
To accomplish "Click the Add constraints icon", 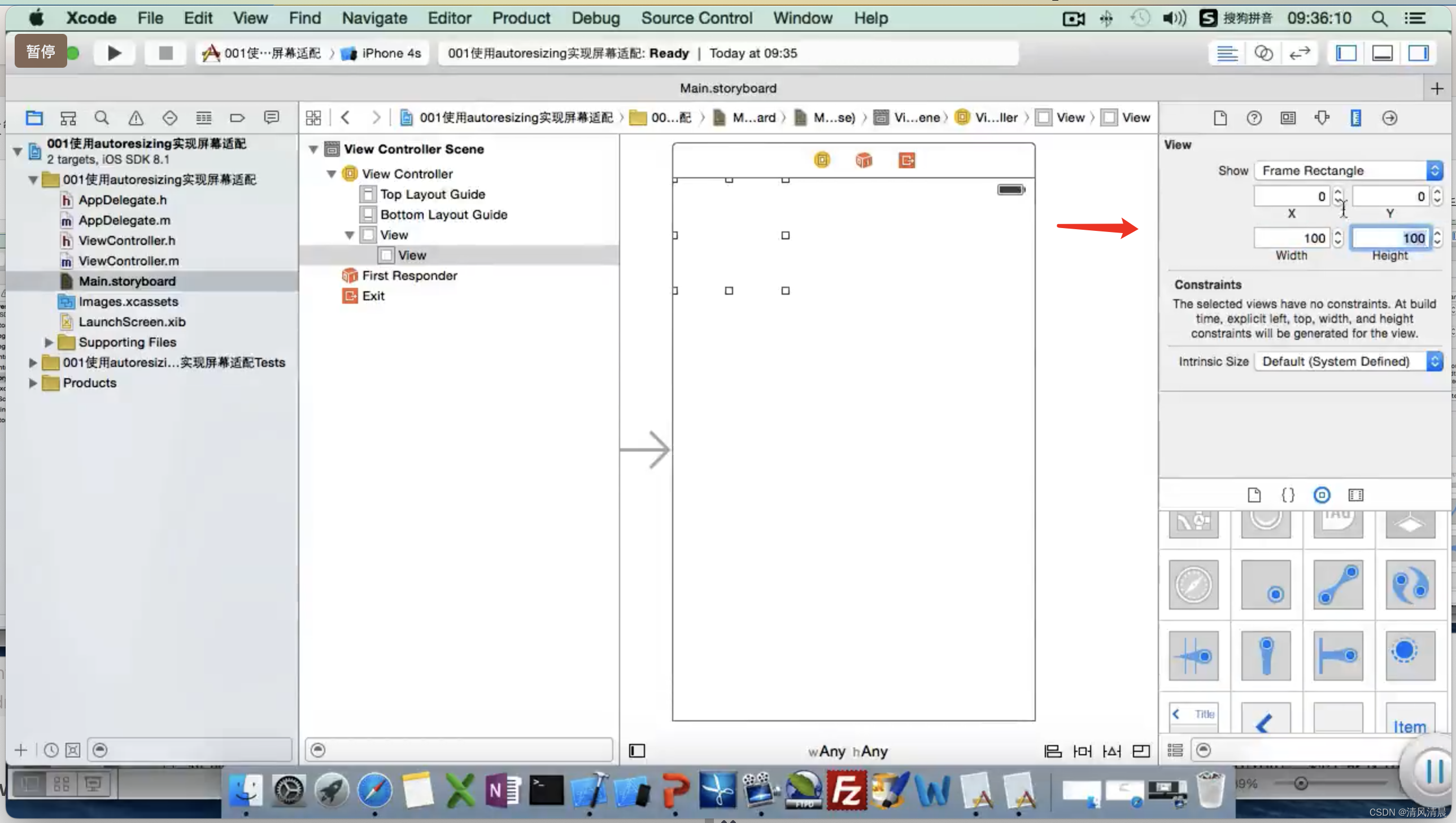I will tap(1084, 751).
